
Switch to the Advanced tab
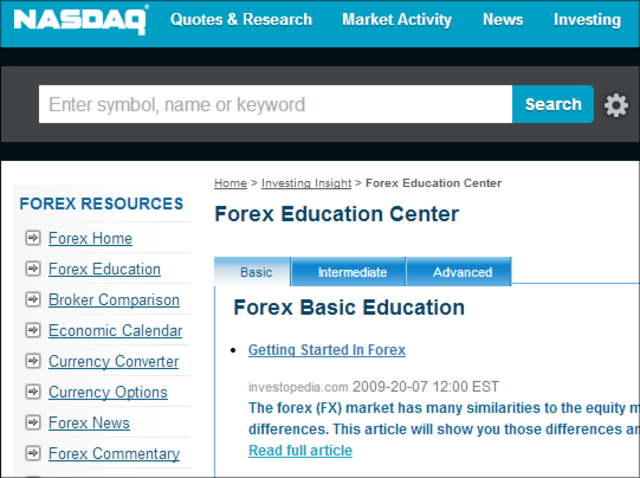click(459, 272)
